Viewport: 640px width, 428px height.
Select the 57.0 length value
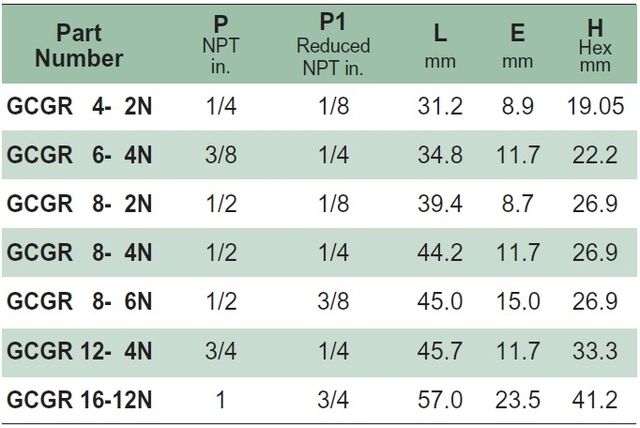point(440,400)
